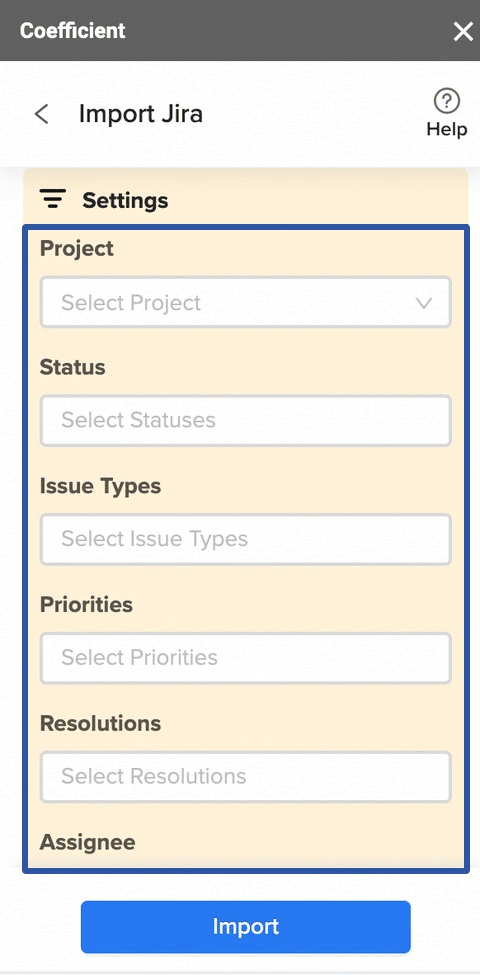This screenshot has height=975, width=480.
Task: Click the Assignee label
Action: tap(87, 843)
